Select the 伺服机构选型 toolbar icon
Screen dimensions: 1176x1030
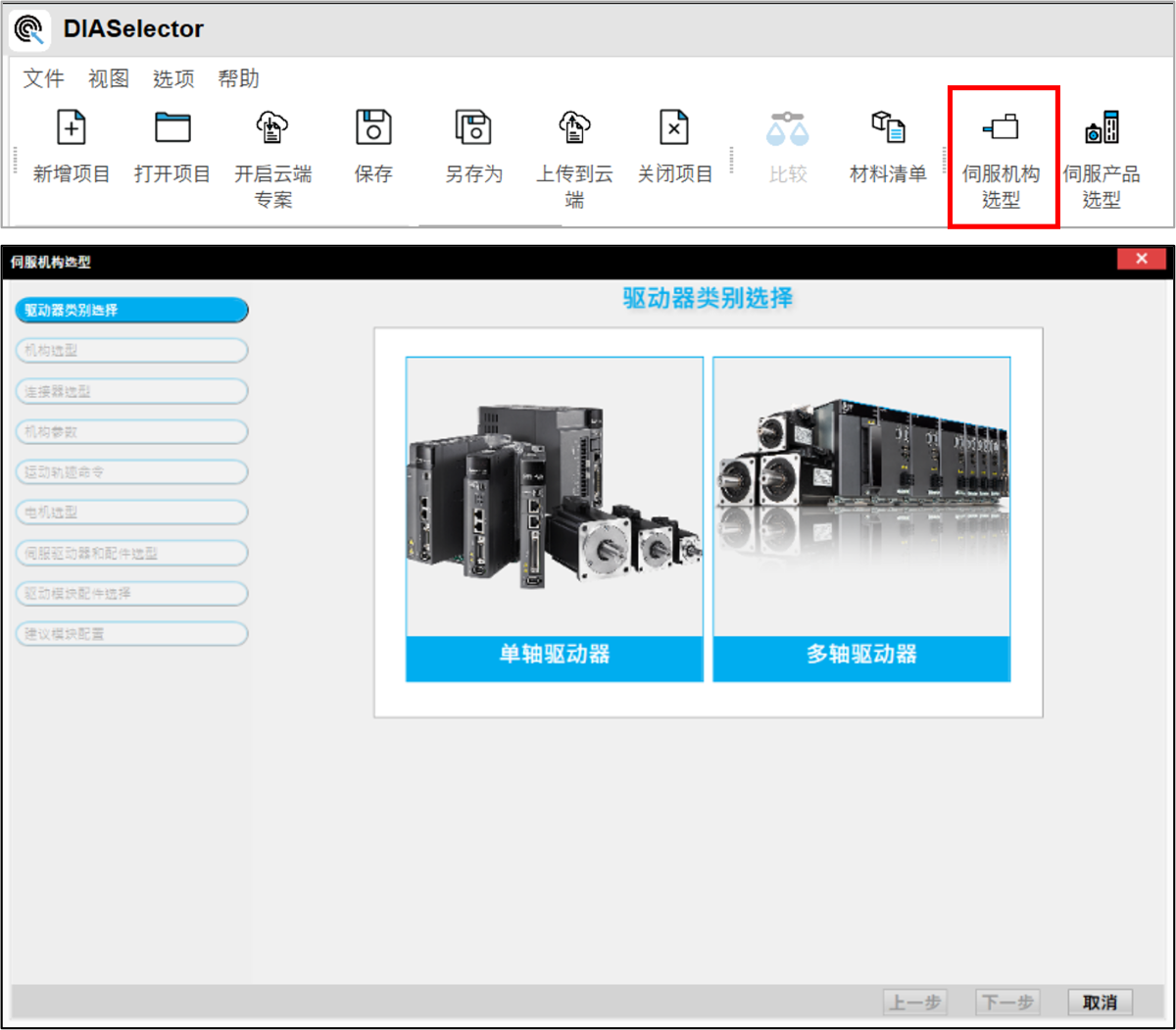point(1002,128)
